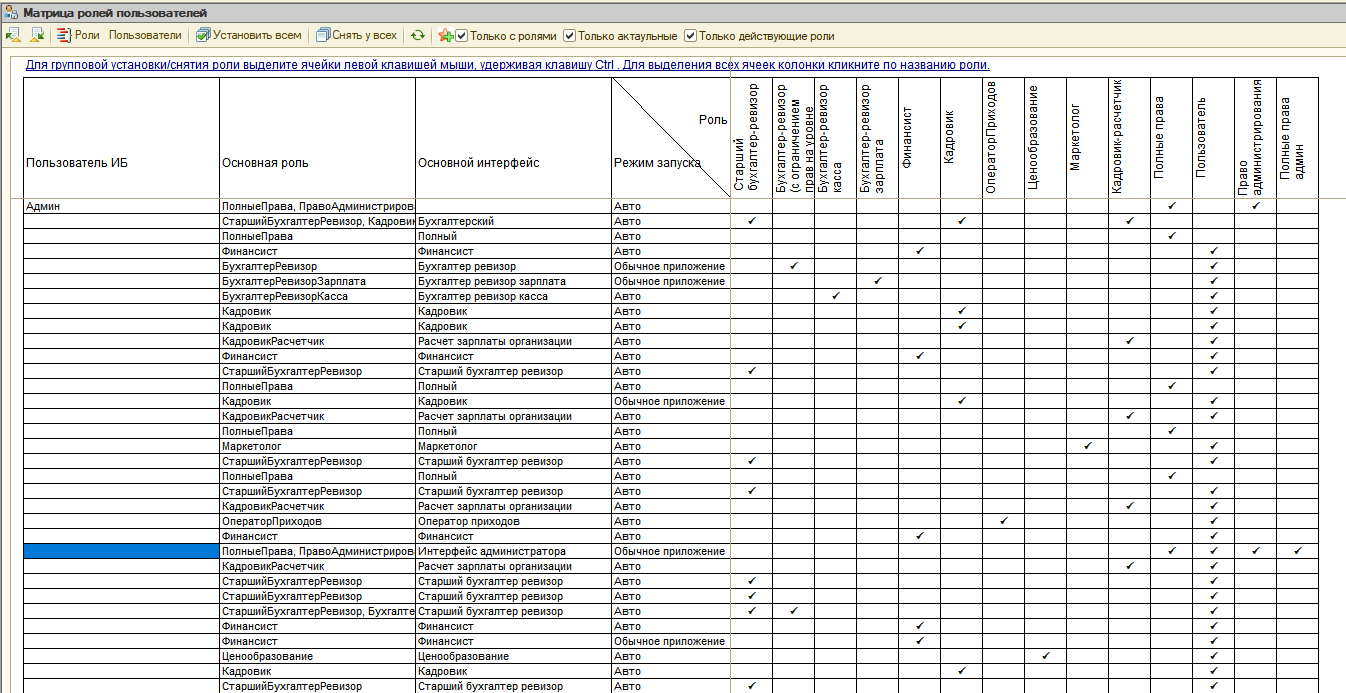This screenshot has height=693, width=1346.
Task: Uncheck ОператорПриходов in the Оператор приходов row
Action: click(x=1003, y=521)
